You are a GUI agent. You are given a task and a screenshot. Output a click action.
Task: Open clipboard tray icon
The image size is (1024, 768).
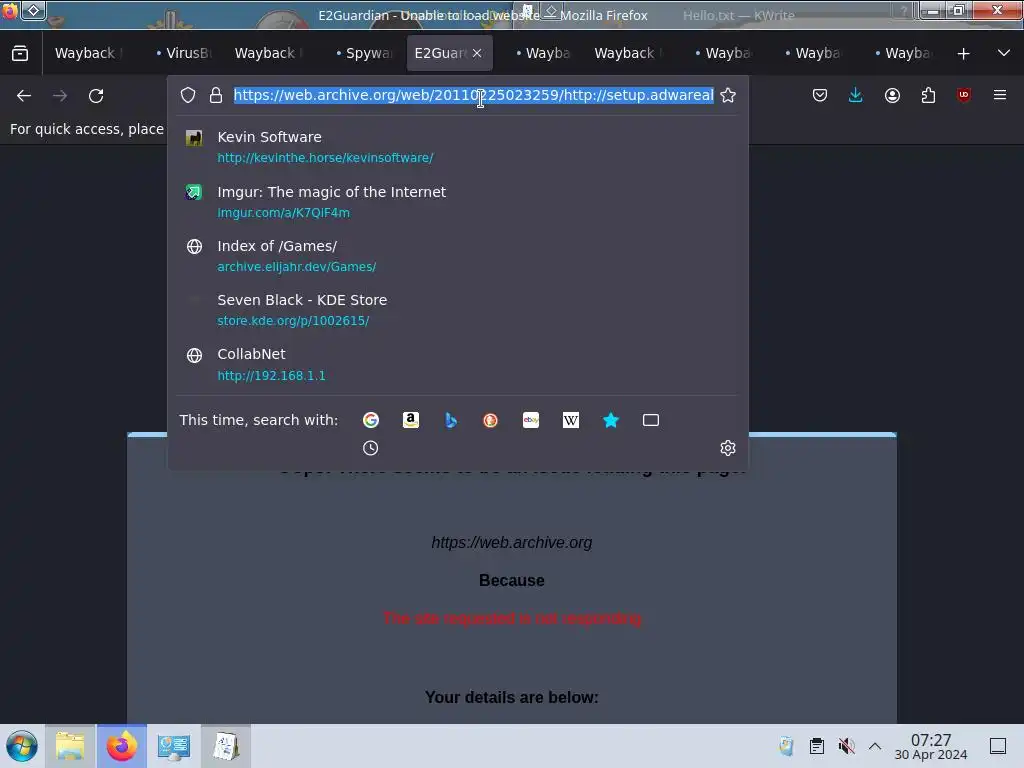[816, 746]
